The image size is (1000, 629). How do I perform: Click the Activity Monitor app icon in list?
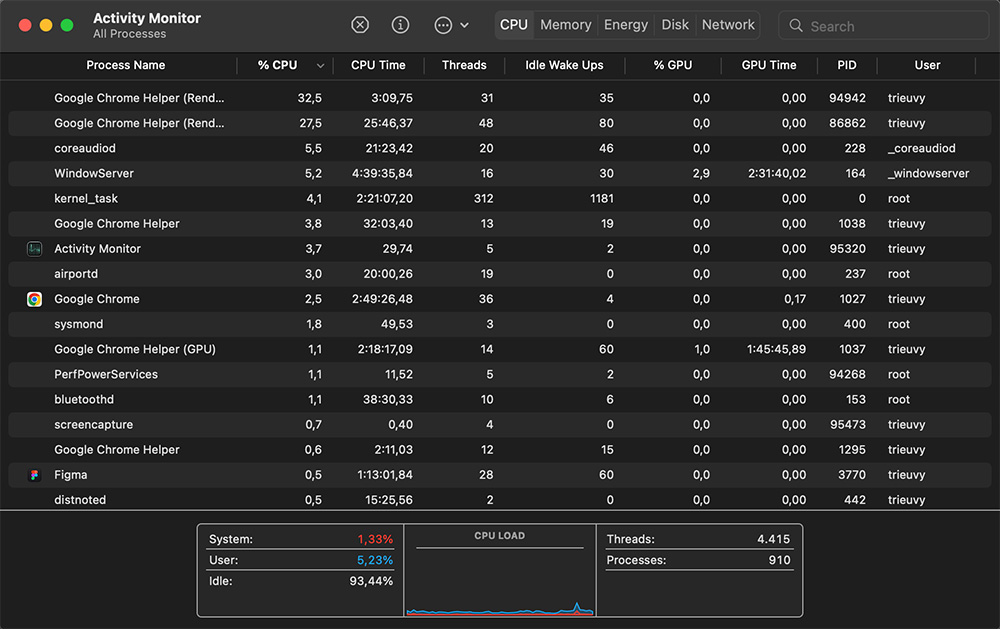tap(34, 249)
